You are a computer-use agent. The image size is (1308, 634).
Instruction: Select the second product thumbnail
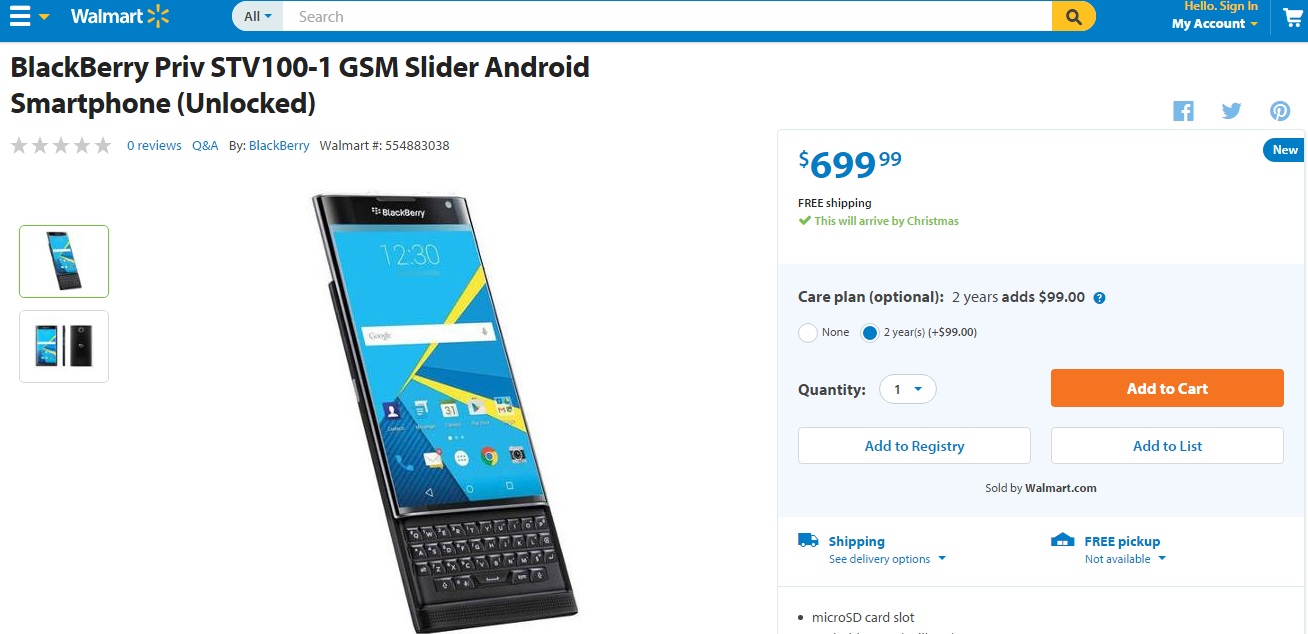pos(64,346)
